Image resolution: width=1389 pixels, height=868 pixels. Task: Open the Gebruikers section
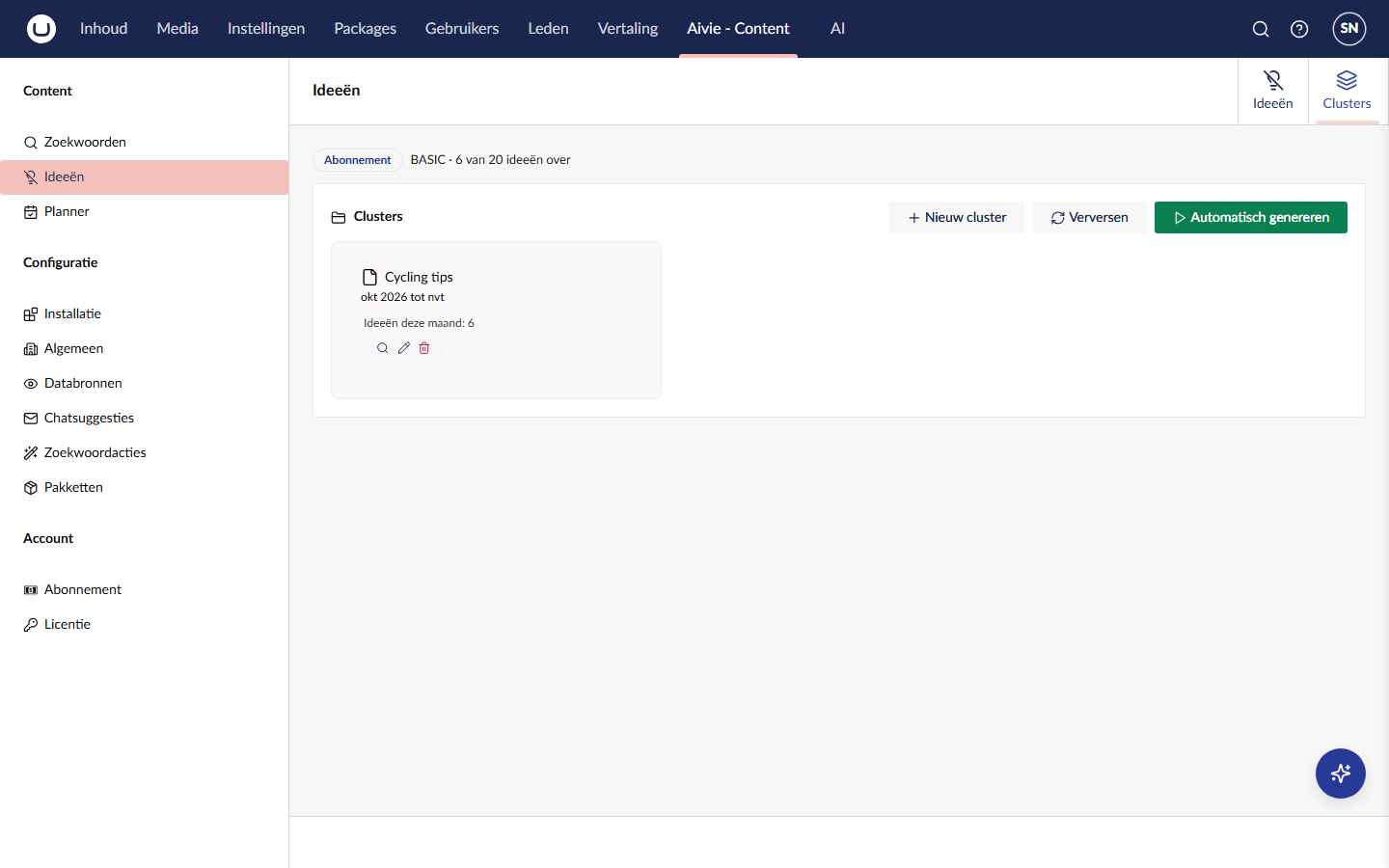(462, 29)
